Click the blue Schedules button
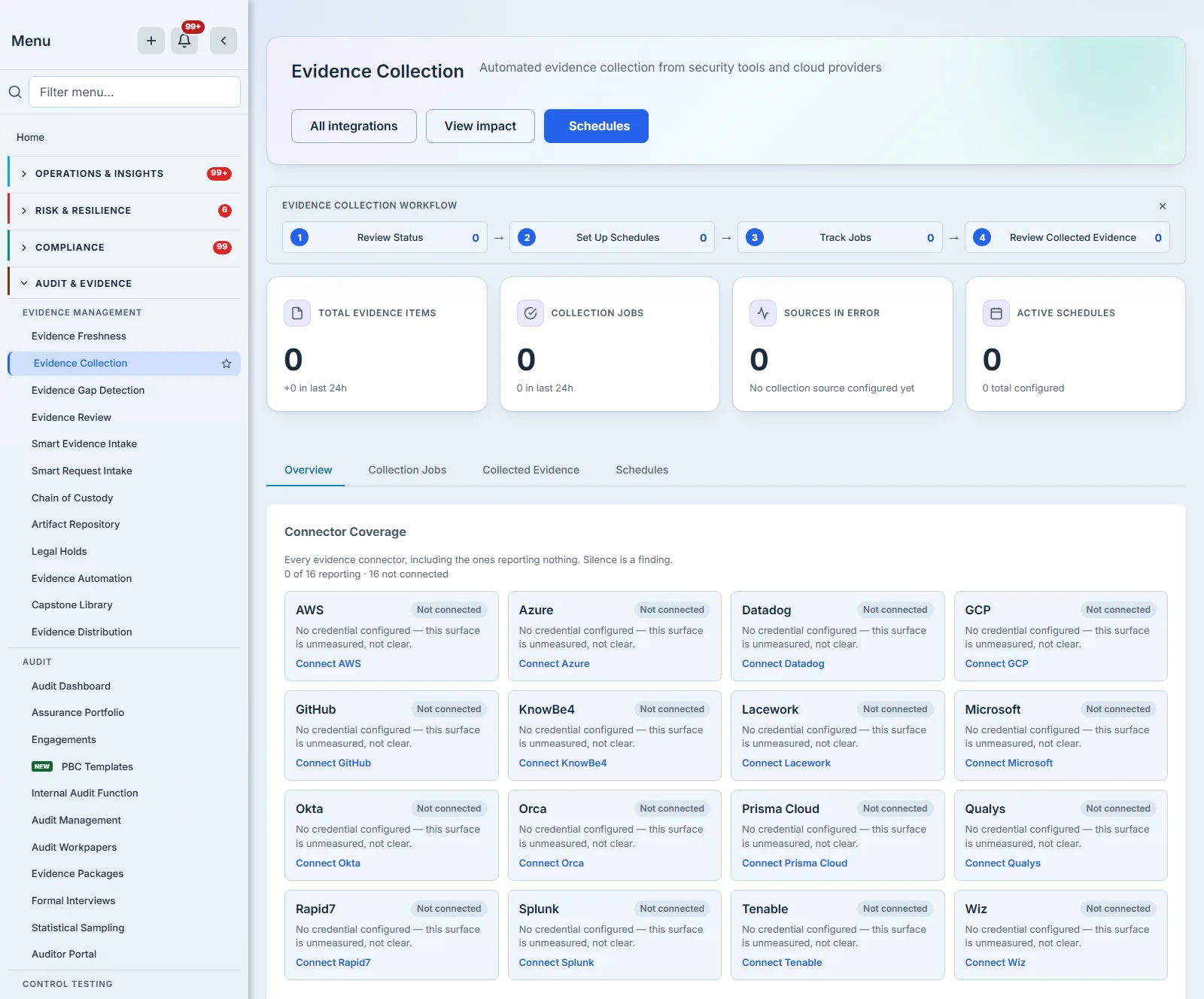The width and height of the screenshot is (1204, 999). click(x=596, y=126)
